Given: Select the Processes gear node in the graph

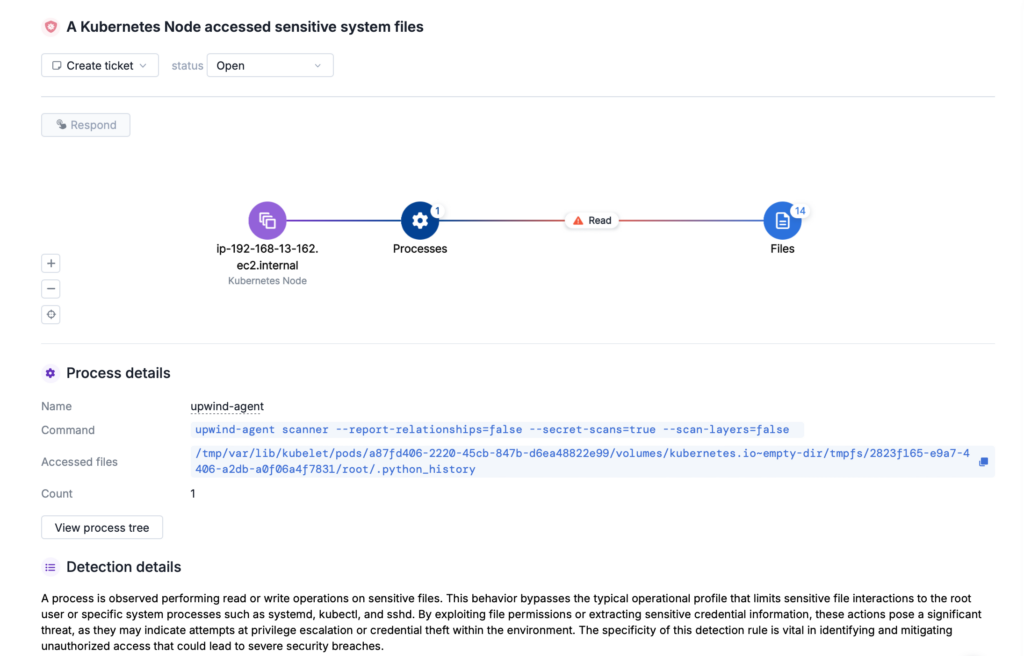Looking at the screenshot, I should click(419, 220).
